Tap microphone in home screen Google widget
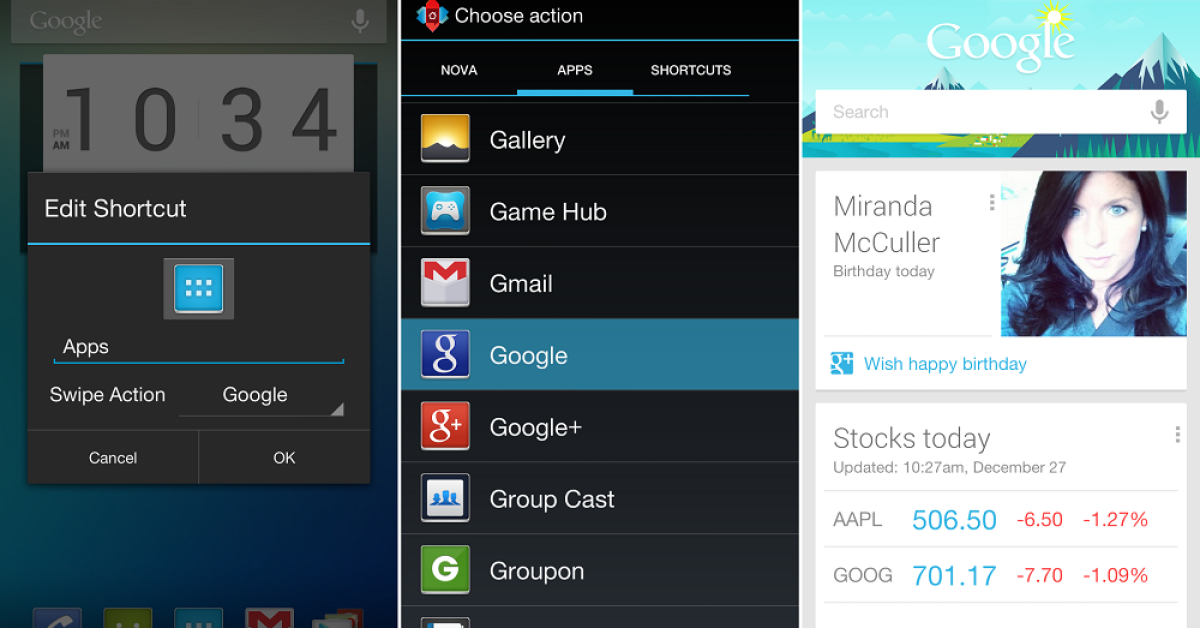 click(361, 20)
